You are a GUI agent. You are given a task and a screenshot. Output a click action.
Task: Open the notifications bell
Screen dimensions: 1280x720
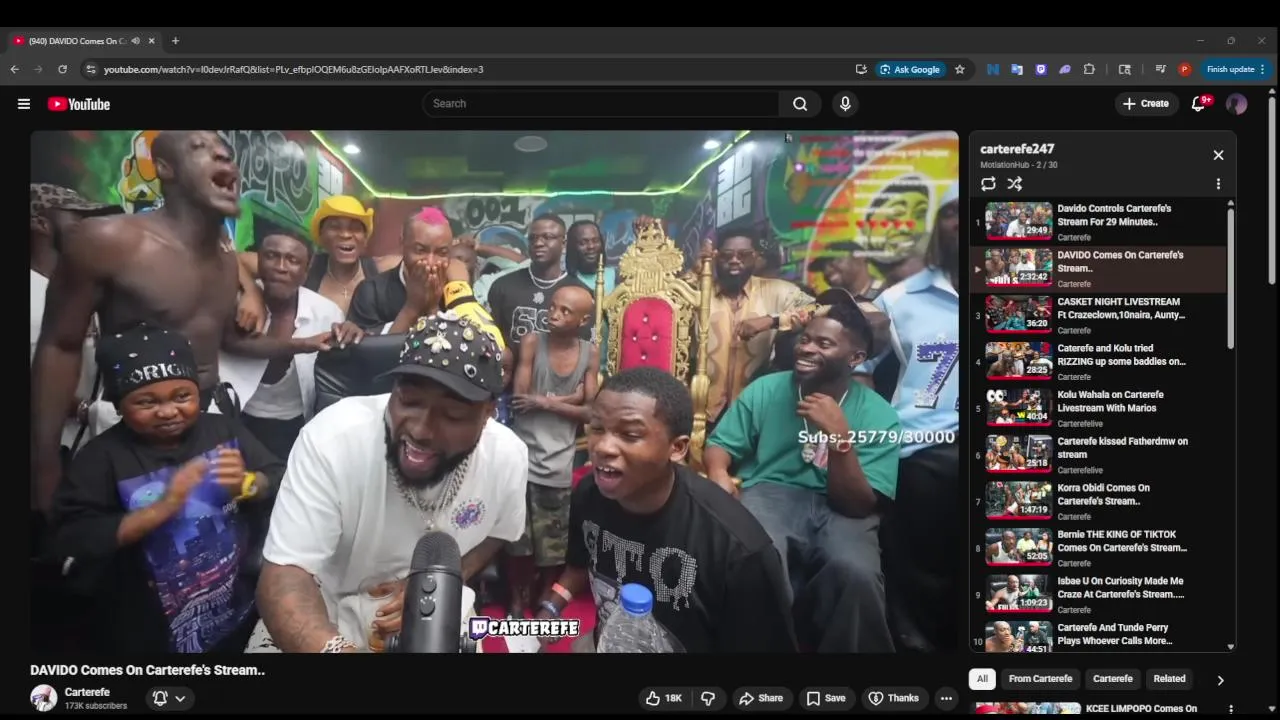pos(1199,104)
